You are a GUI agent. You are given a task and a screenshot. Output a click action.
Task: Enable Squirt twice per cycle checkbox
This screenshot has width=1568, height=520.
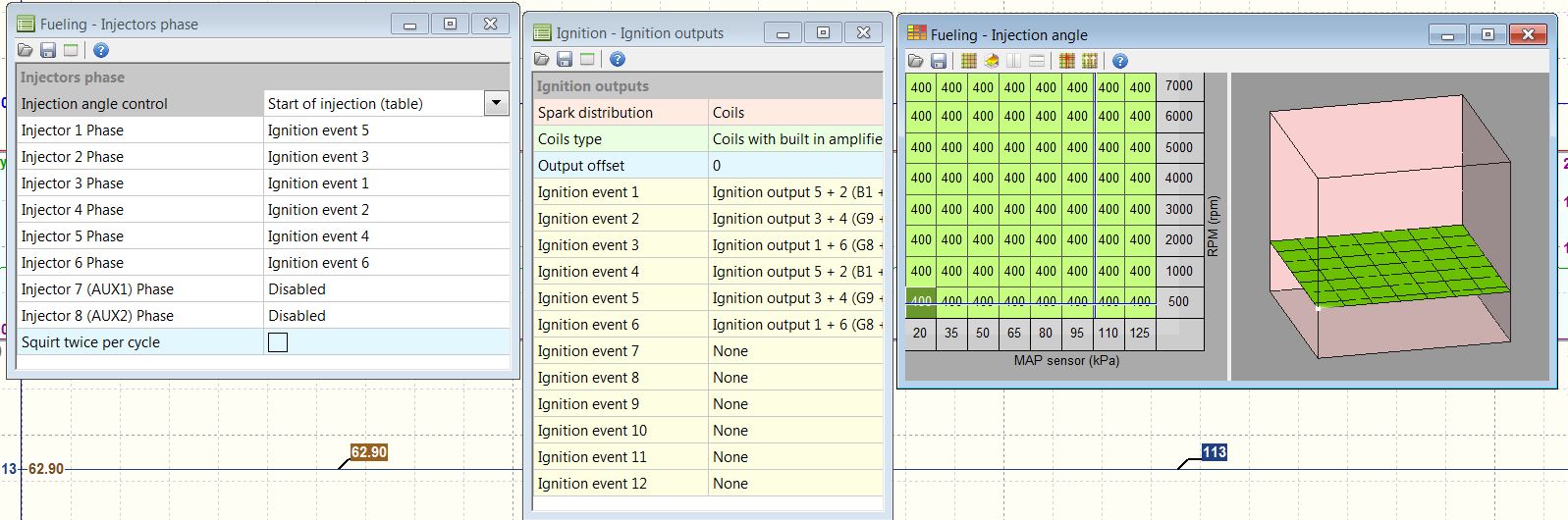pyautogui.click(x=278, y=342)
